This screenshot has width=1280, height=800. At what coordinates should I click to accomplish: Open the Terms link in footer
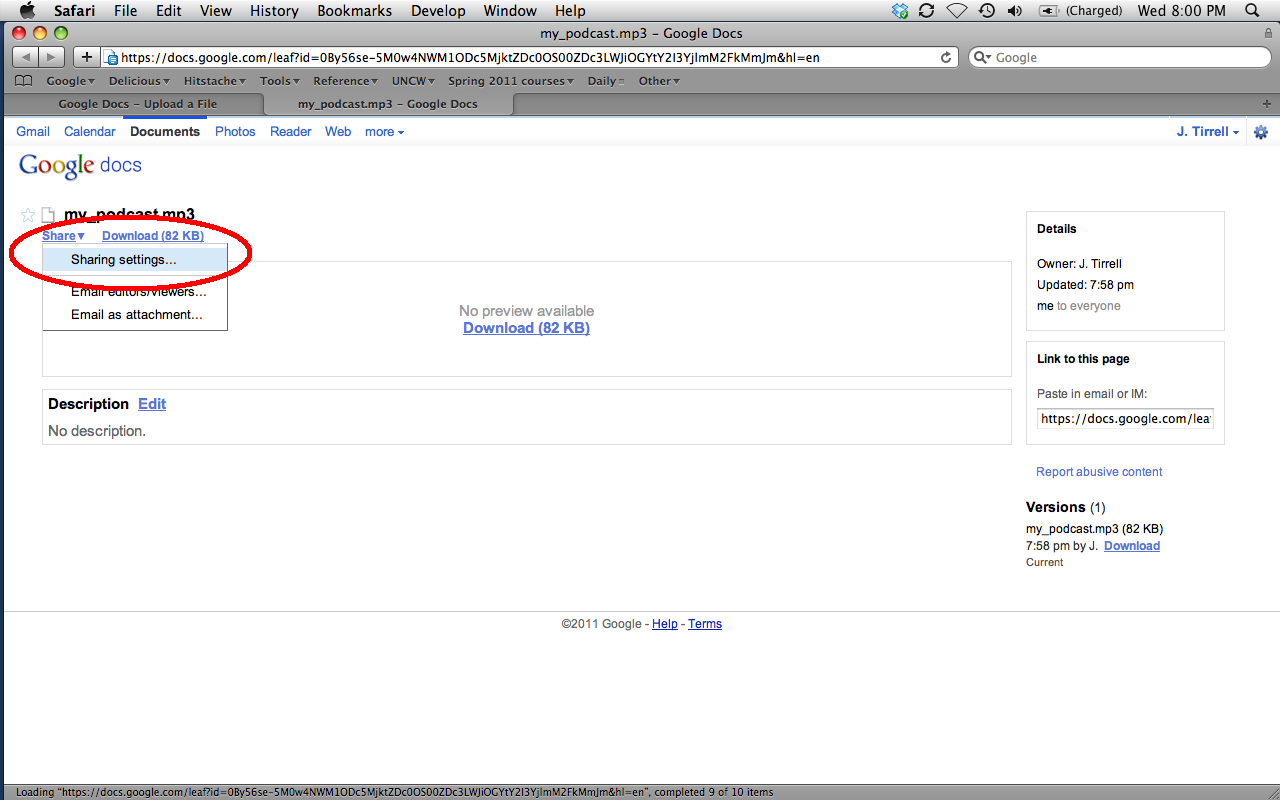tap(705, 624)
